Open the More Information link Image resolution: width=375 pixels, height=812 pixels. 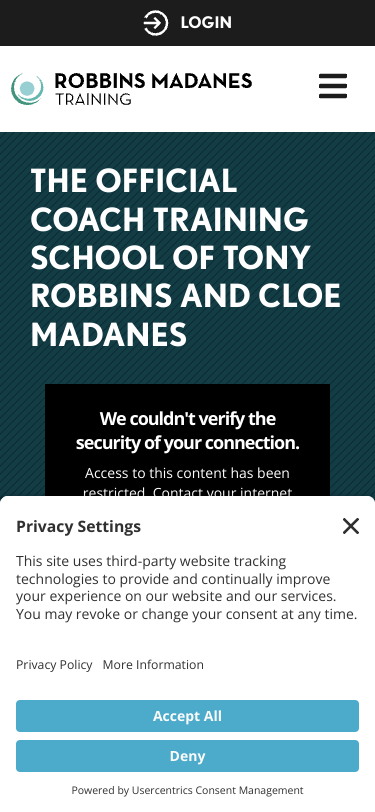(x=153, y=664)
